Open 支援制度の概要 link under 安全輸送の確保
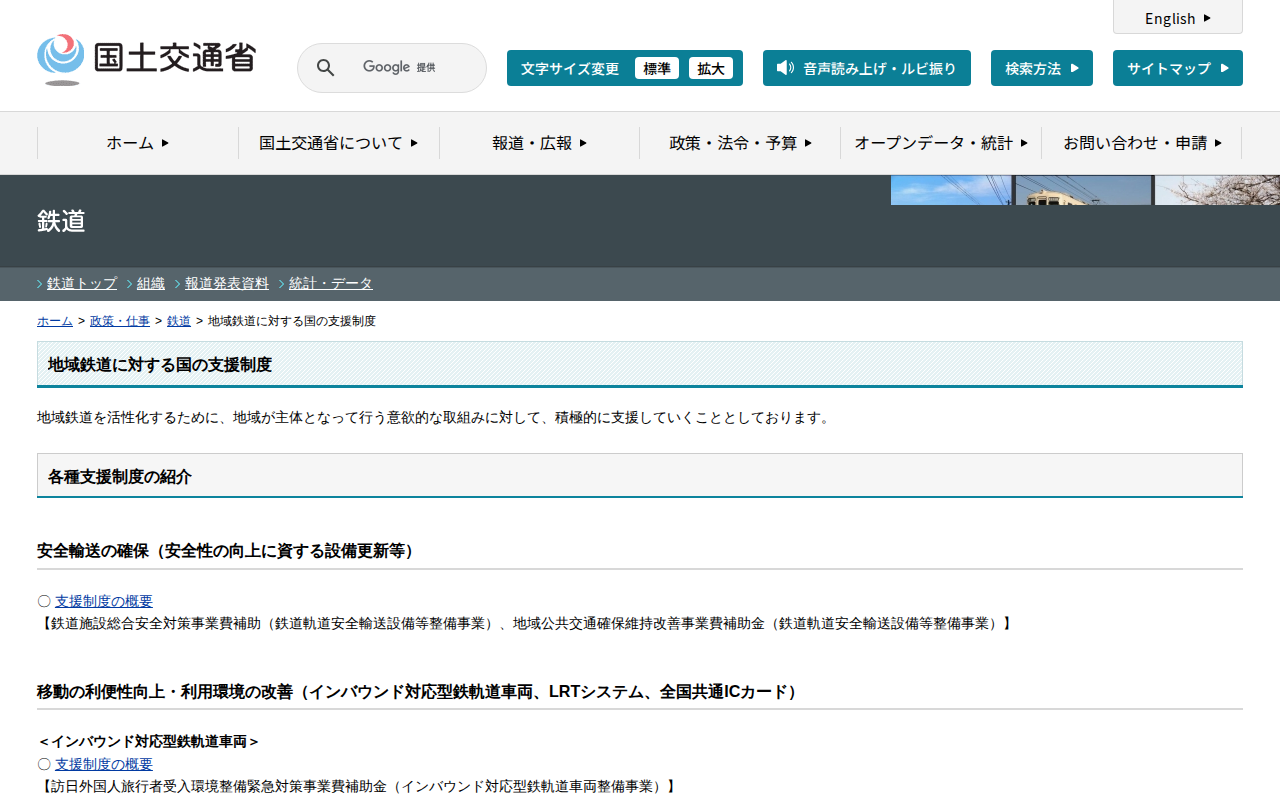This screenshot has width=1280, height=800. 104,601
